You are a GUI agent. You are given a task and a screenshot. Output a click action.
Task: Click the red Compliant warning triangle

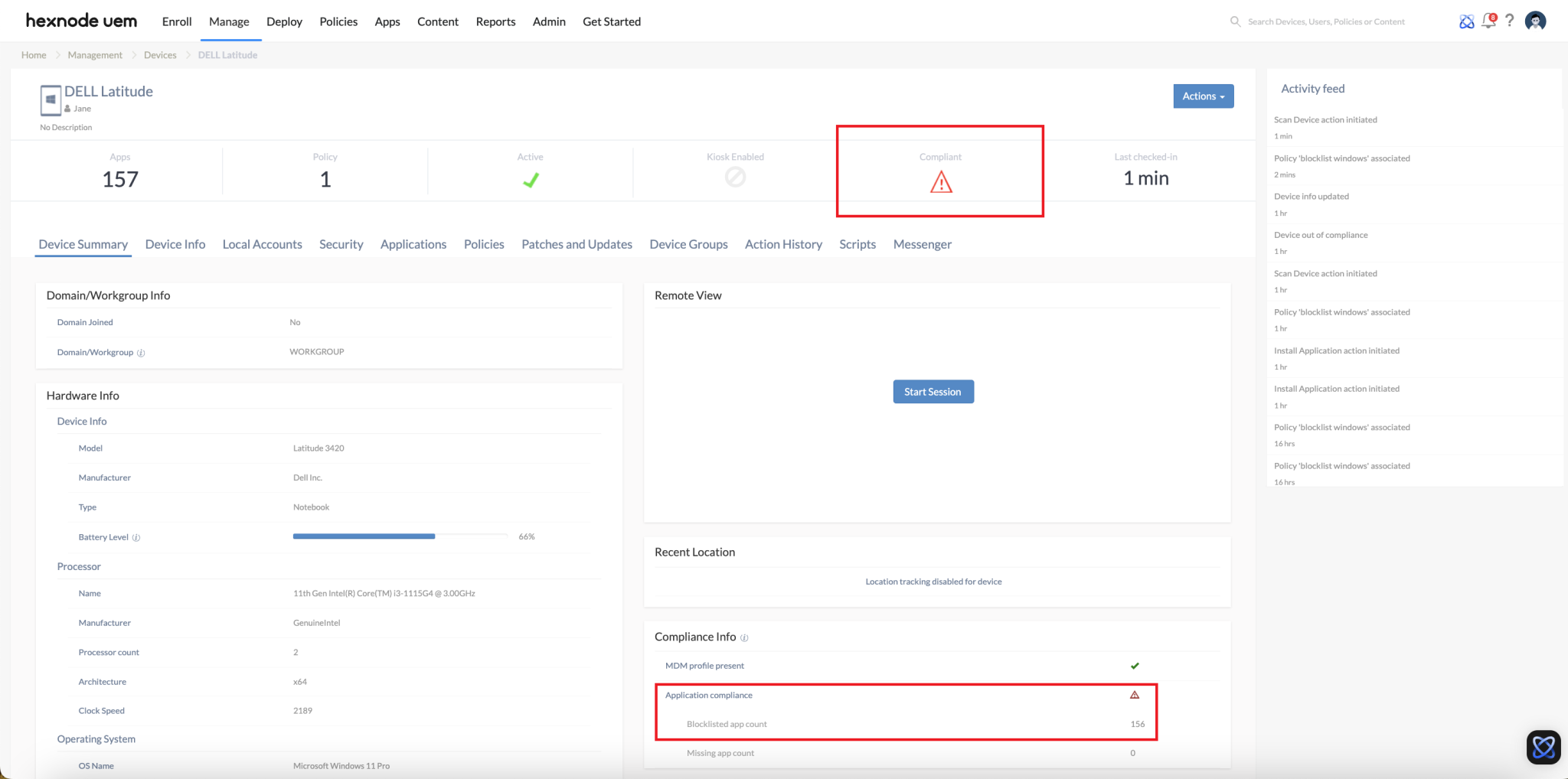[939, 181]
